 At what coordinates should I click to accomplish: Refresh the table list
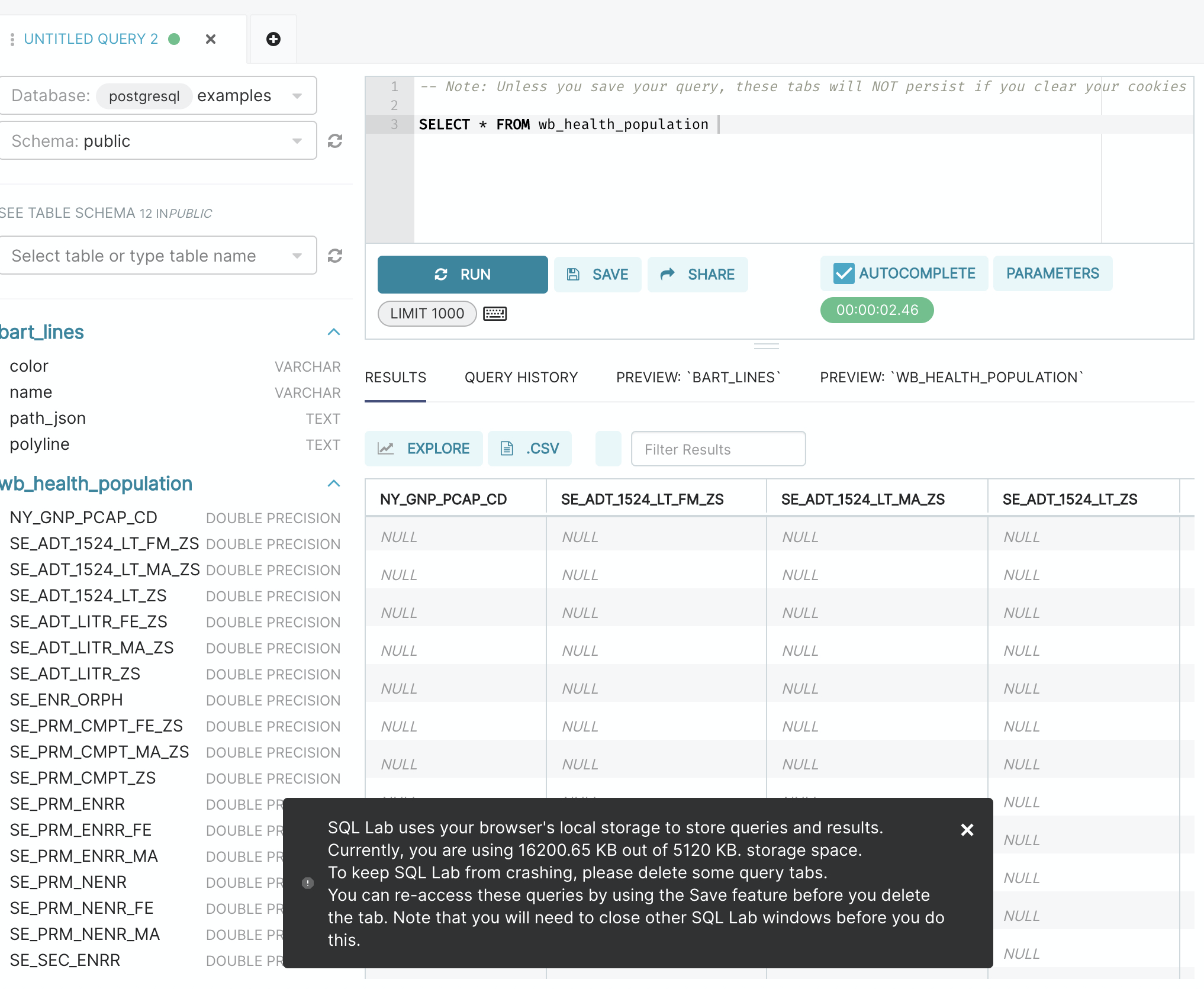tap(335, 256)
